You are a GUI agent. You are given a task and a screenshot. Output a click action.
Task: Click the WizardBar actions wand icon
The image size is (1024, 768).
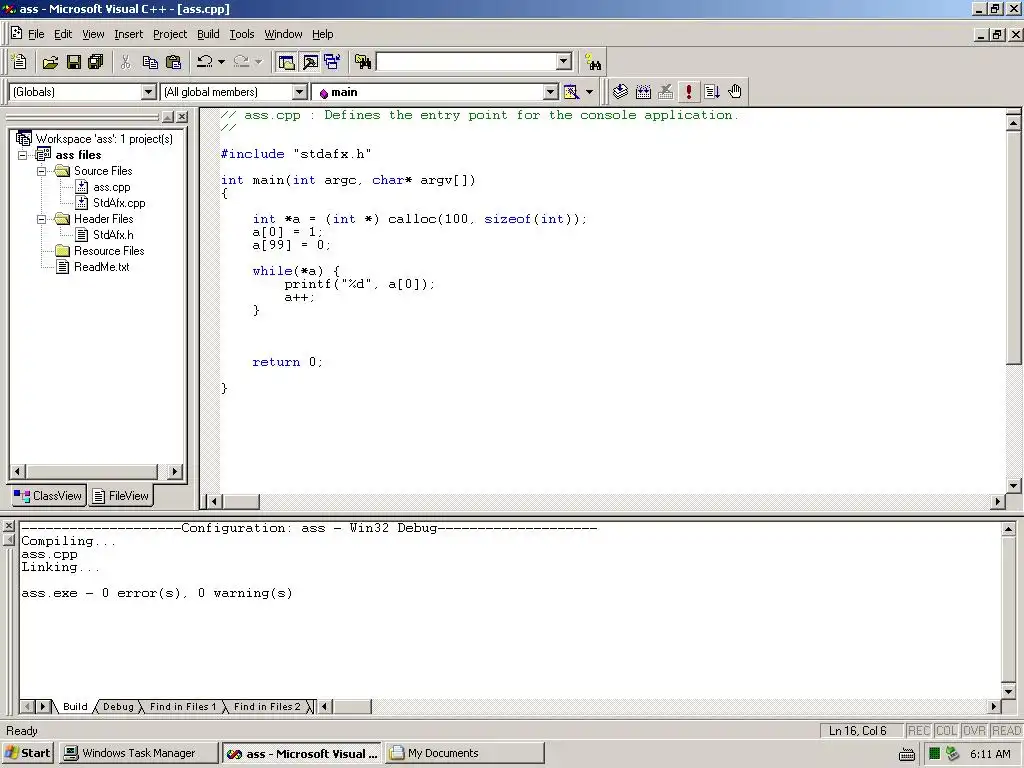[x=571, y=92]
